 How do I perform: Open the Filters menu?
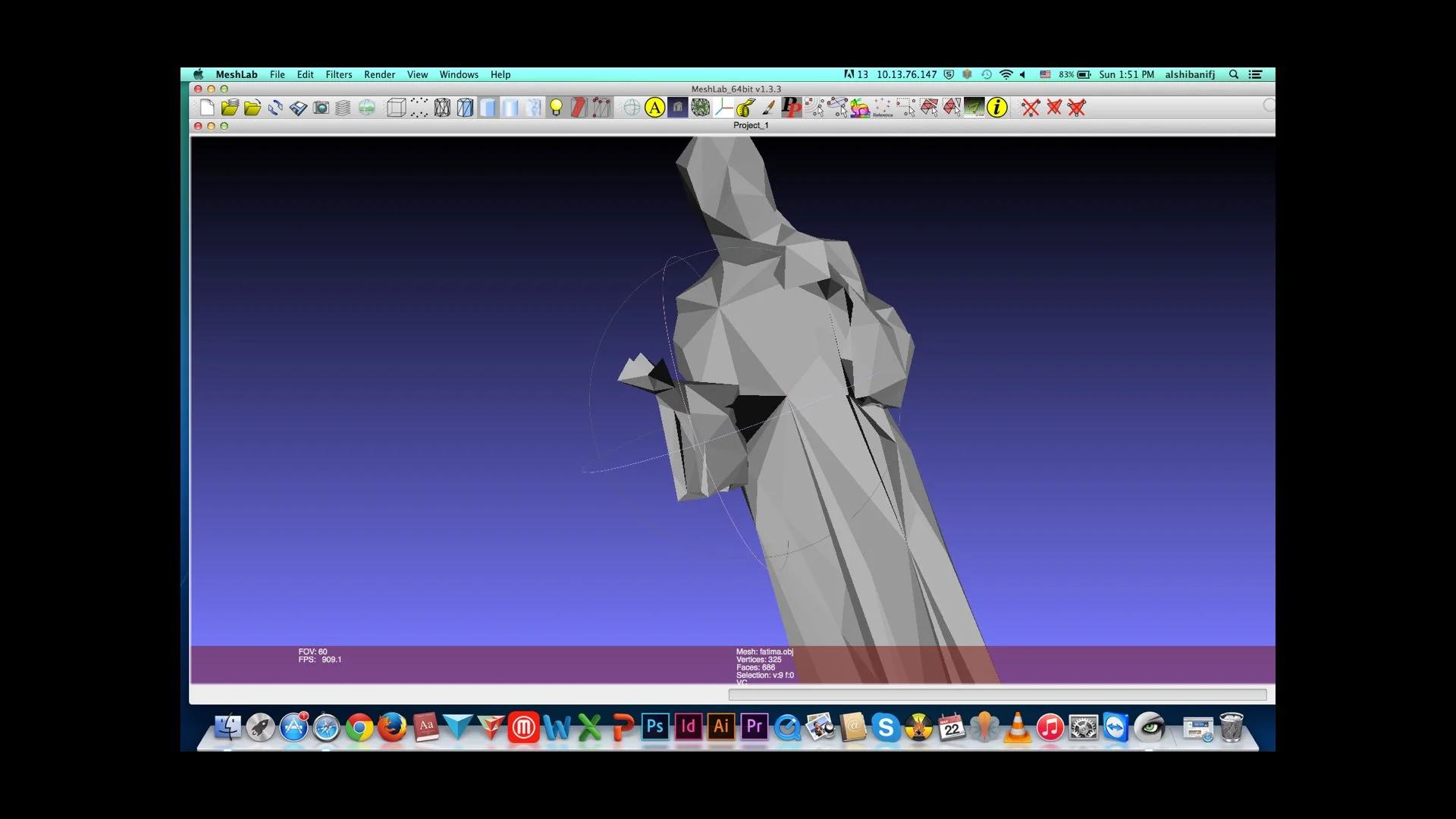tap(338, 74)
